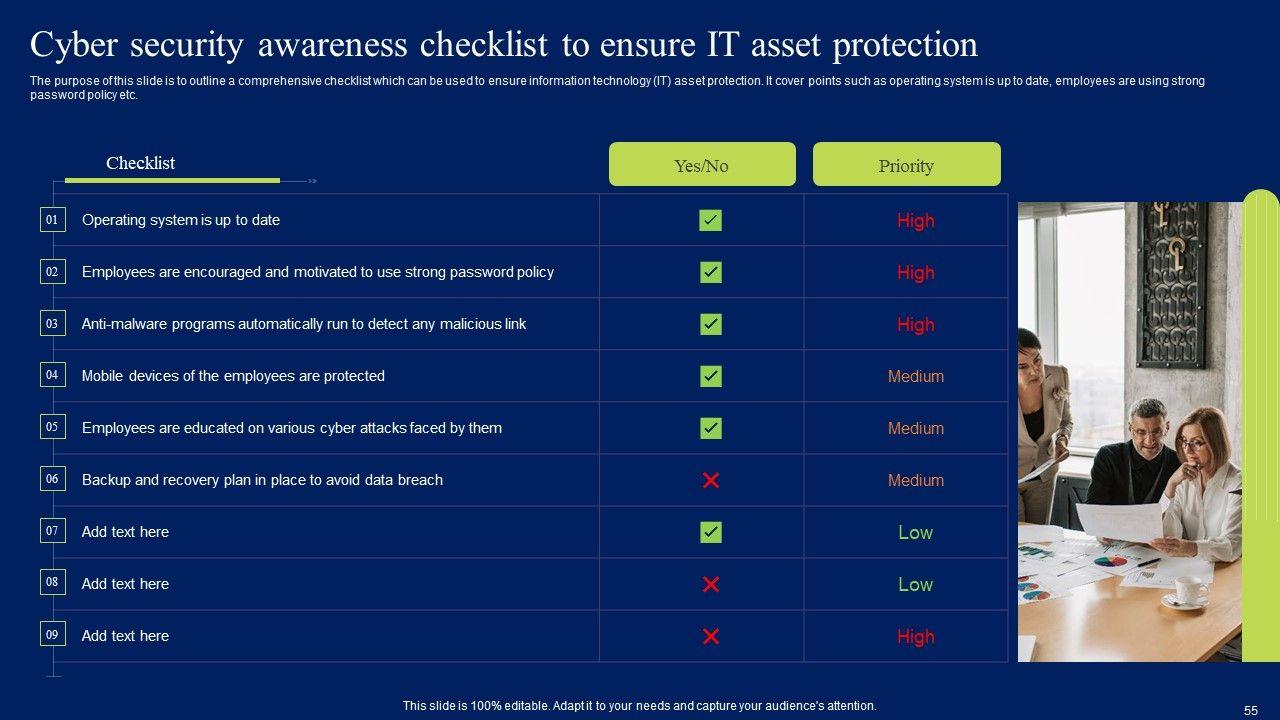Click the Low priority label in row 07

point(915,533)
